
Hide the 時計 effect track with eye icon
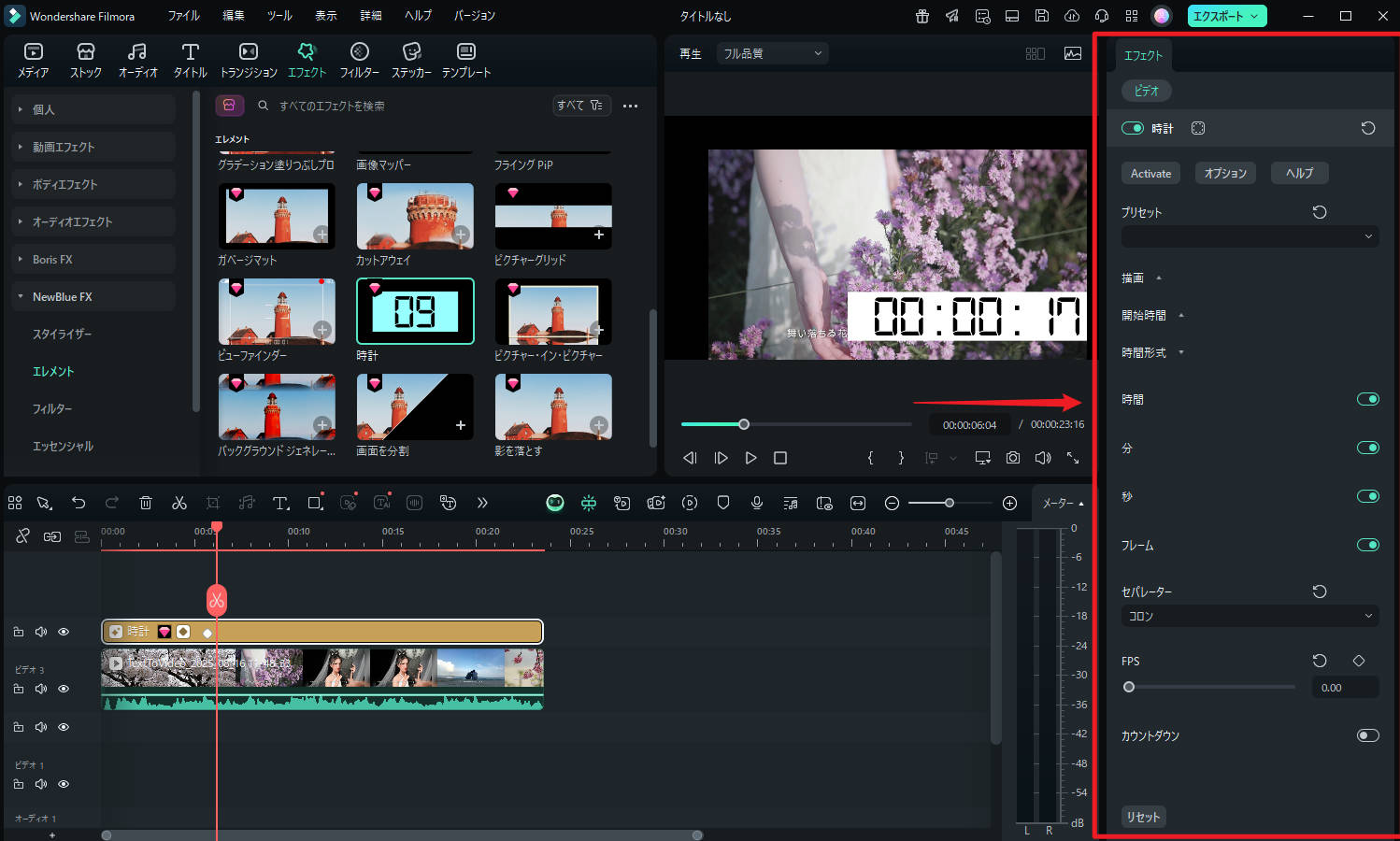(64, 632)
